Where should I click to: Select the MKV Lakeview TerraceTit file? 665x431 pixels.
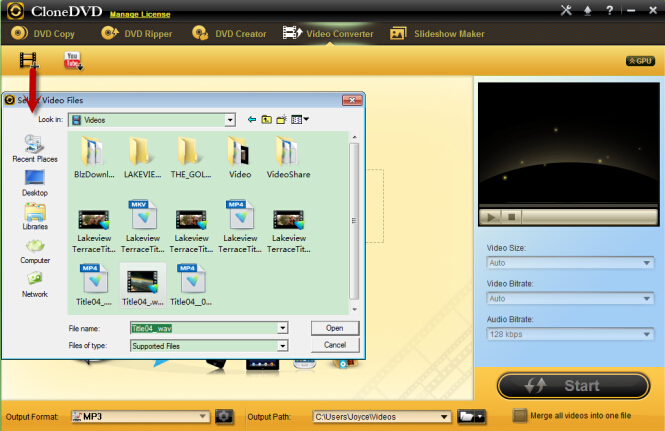[x=142, y=227]
